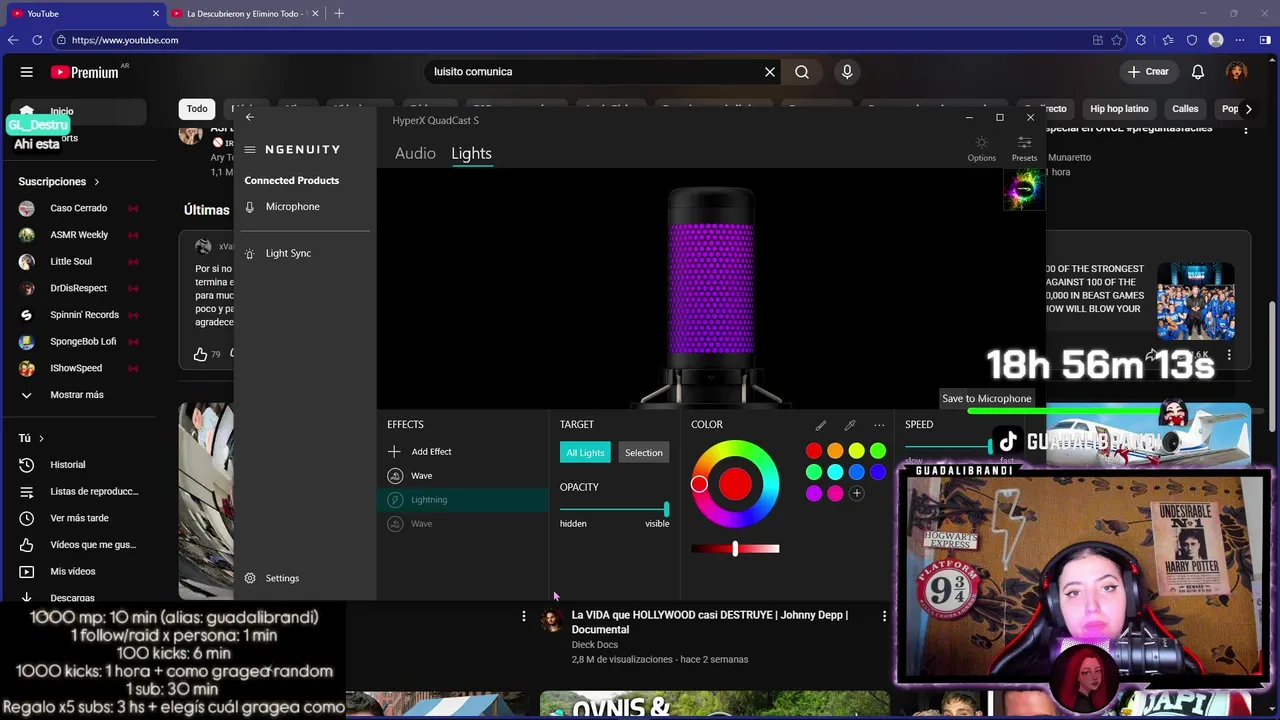Click the Crear button
The image size is (1280, 720).
1148,72
